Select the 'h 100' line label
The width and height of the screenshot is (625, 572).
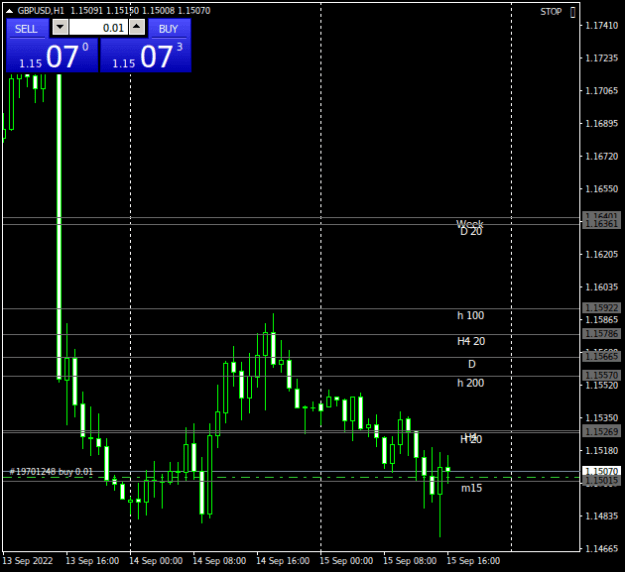470,315
